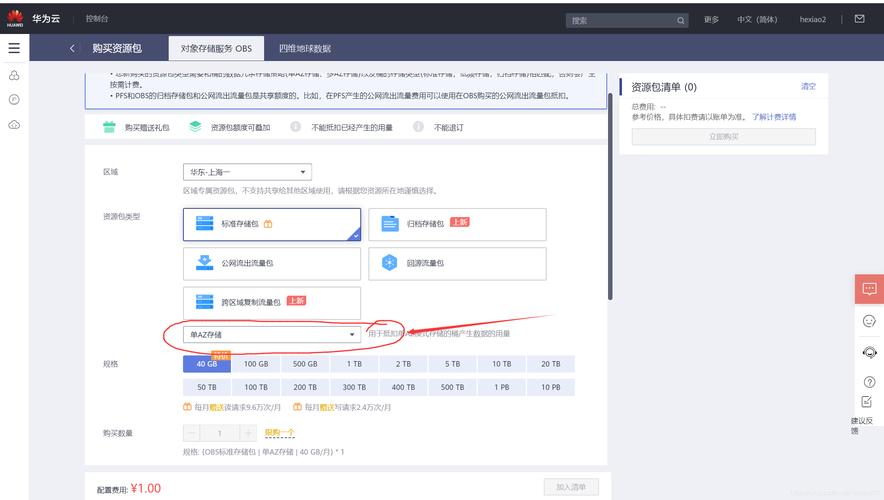Choose the 20 TB specification
Screen dimensions: 884x500
click(x=551, y=364)
